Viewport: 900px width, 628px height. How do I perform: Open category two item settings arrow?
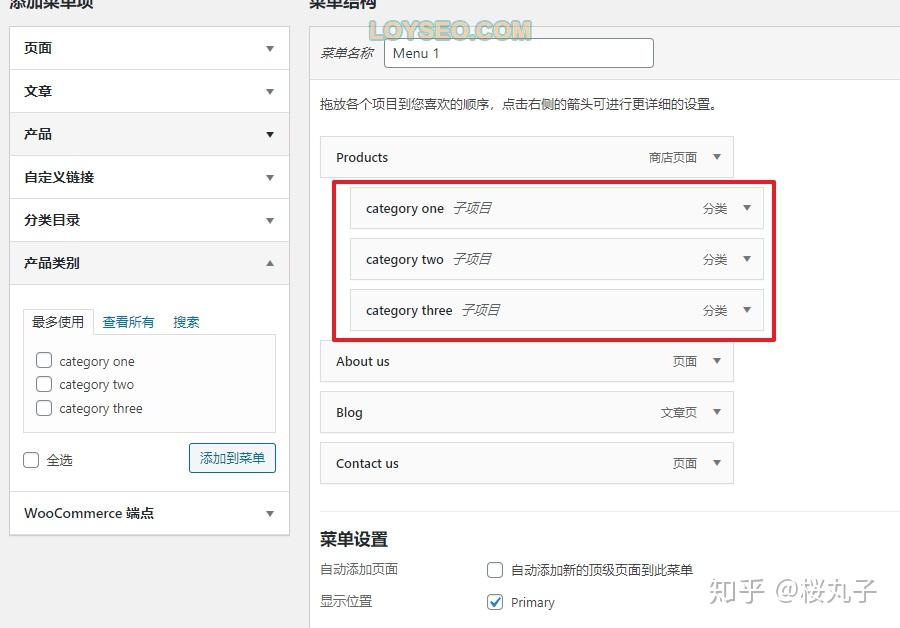click(x=747, y=259)
